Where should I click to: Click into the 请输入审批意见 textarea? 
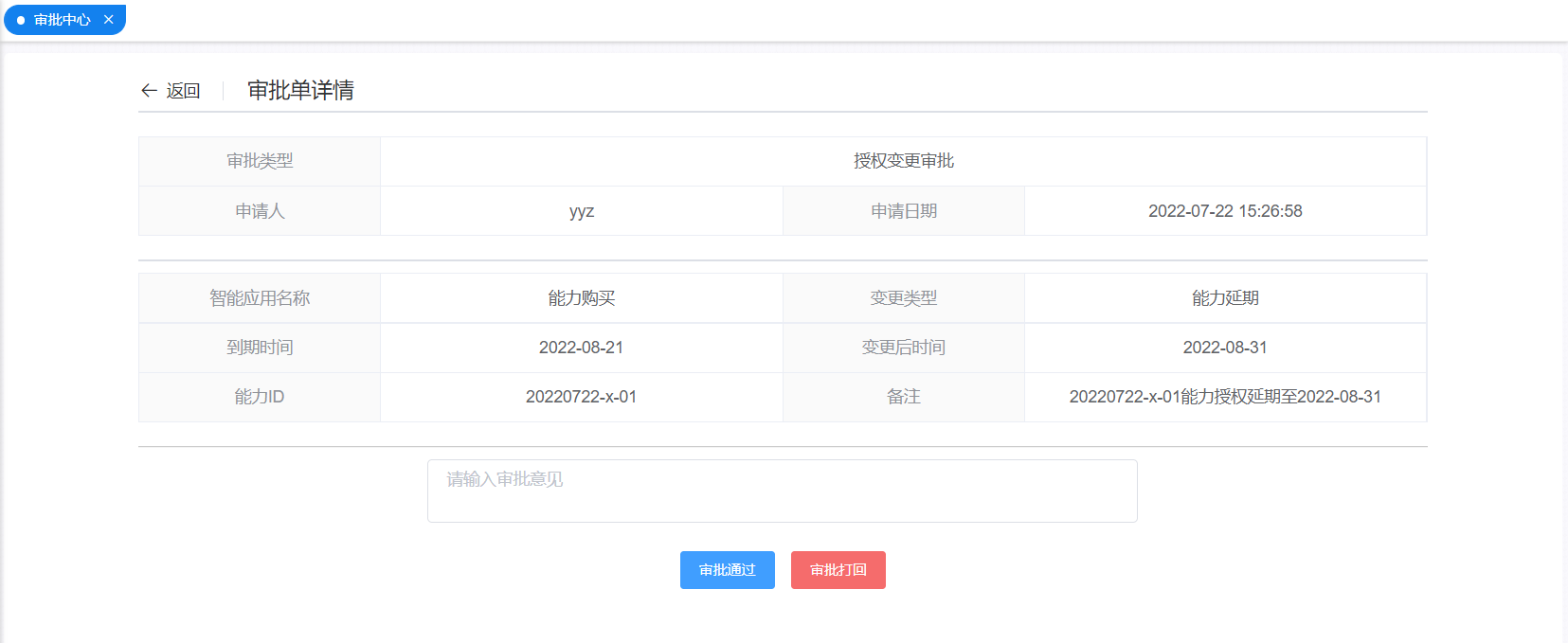pos(782,491)
